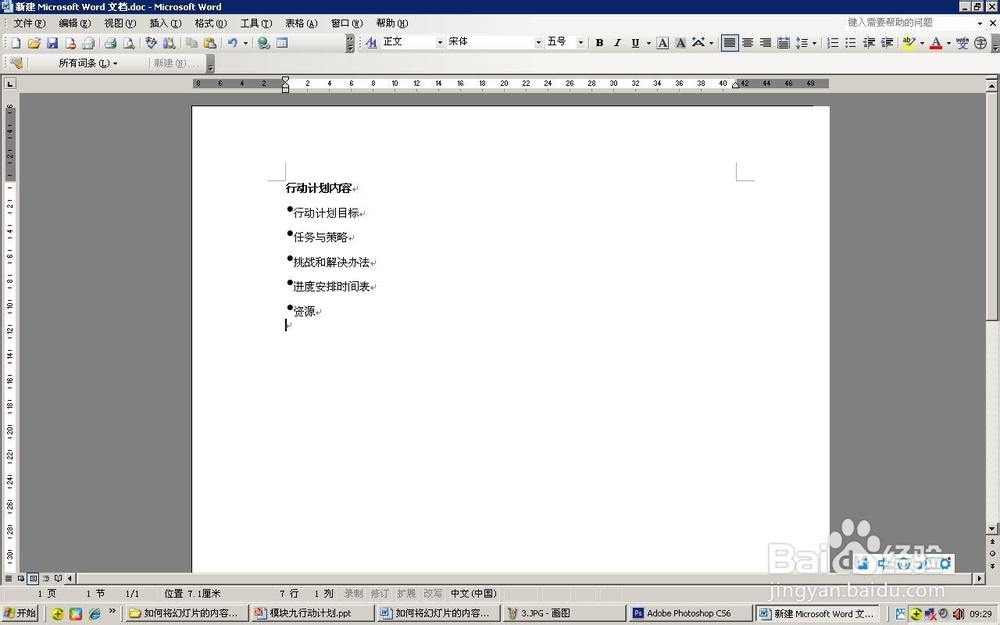The width and height of the screenshot is (1000, 625).
Task: Click the vertical scrollbar down arrow
Action: [992, 528]
